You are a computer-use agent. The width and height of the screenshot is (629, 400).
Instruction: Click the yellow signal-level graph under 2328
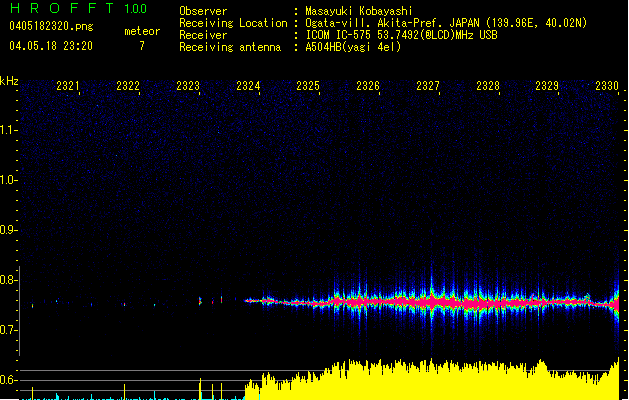click(x=488, y=383)
